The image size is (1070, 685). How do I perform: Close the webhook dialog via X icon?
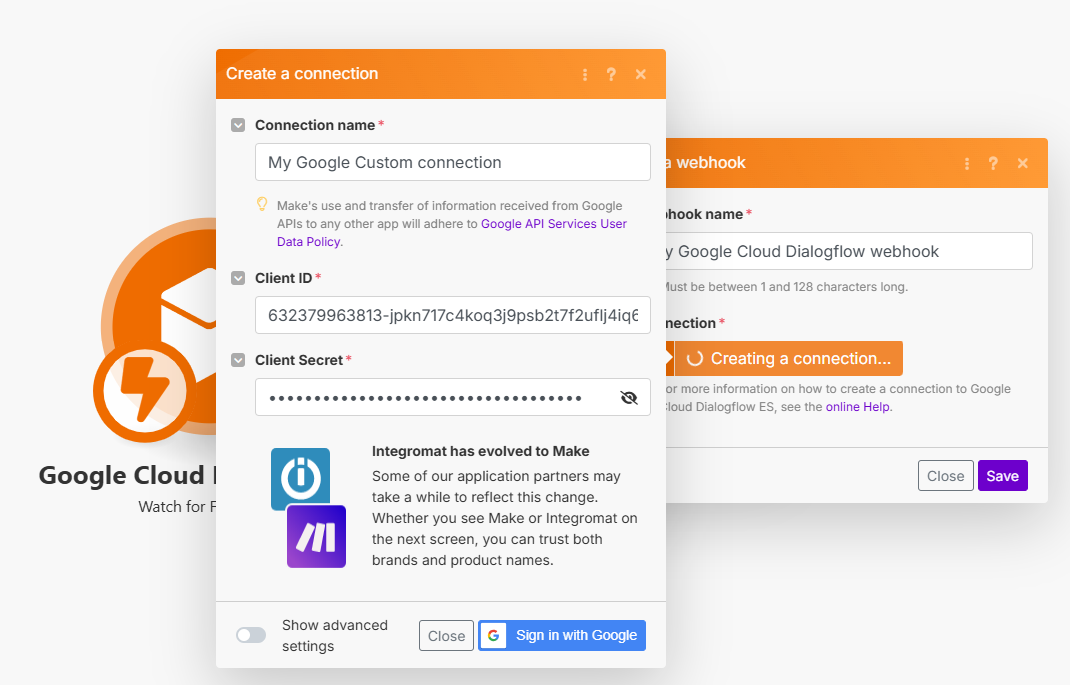pos(1023,164)
